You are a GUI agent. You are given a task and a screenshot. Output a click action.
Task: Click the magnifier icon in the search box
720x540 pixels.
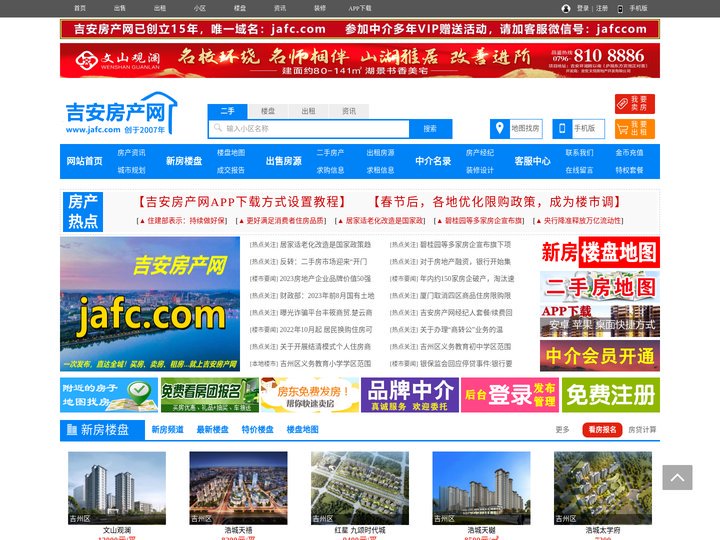(x=218, y=128)
